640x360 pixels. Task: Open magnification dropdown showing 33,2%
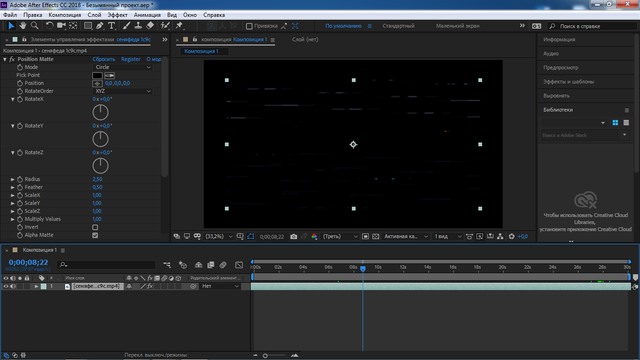[x=219, y=237]
